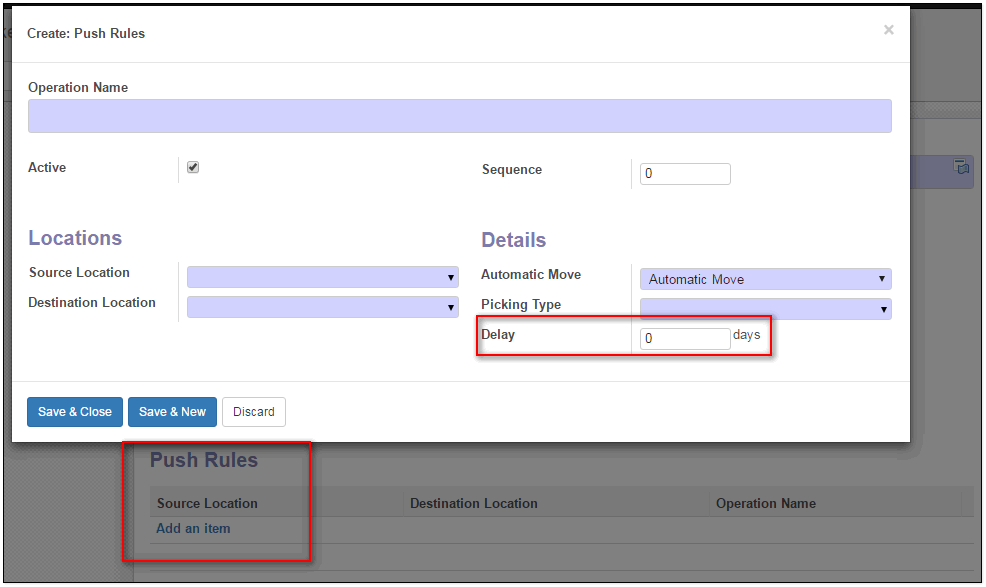This screenshot has width=986, height=587.
Task: Click the Locations section heading
Action: coord(75,238)
